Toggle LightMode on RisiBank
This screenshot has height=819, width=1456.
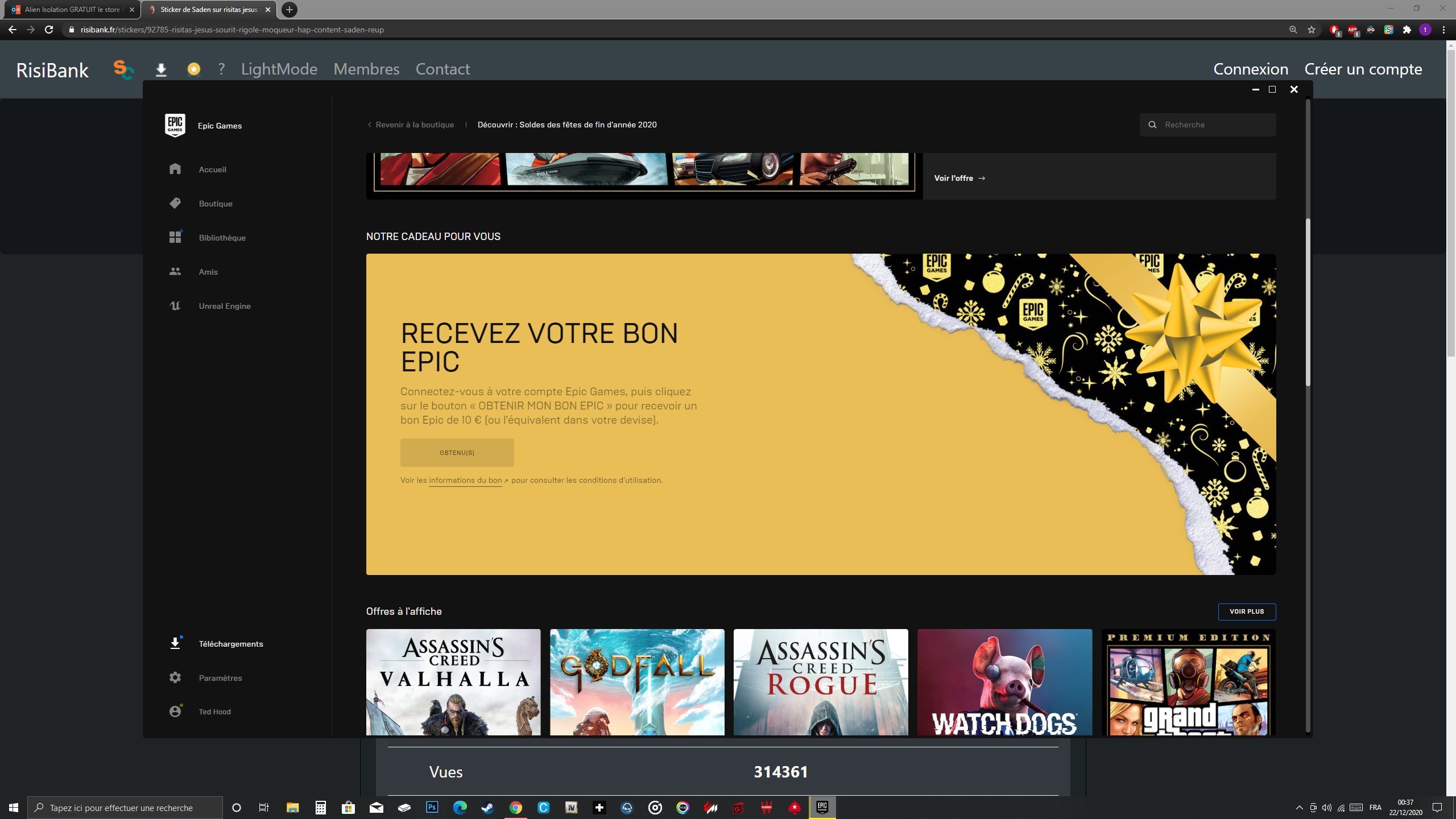[x=279, y=69]
